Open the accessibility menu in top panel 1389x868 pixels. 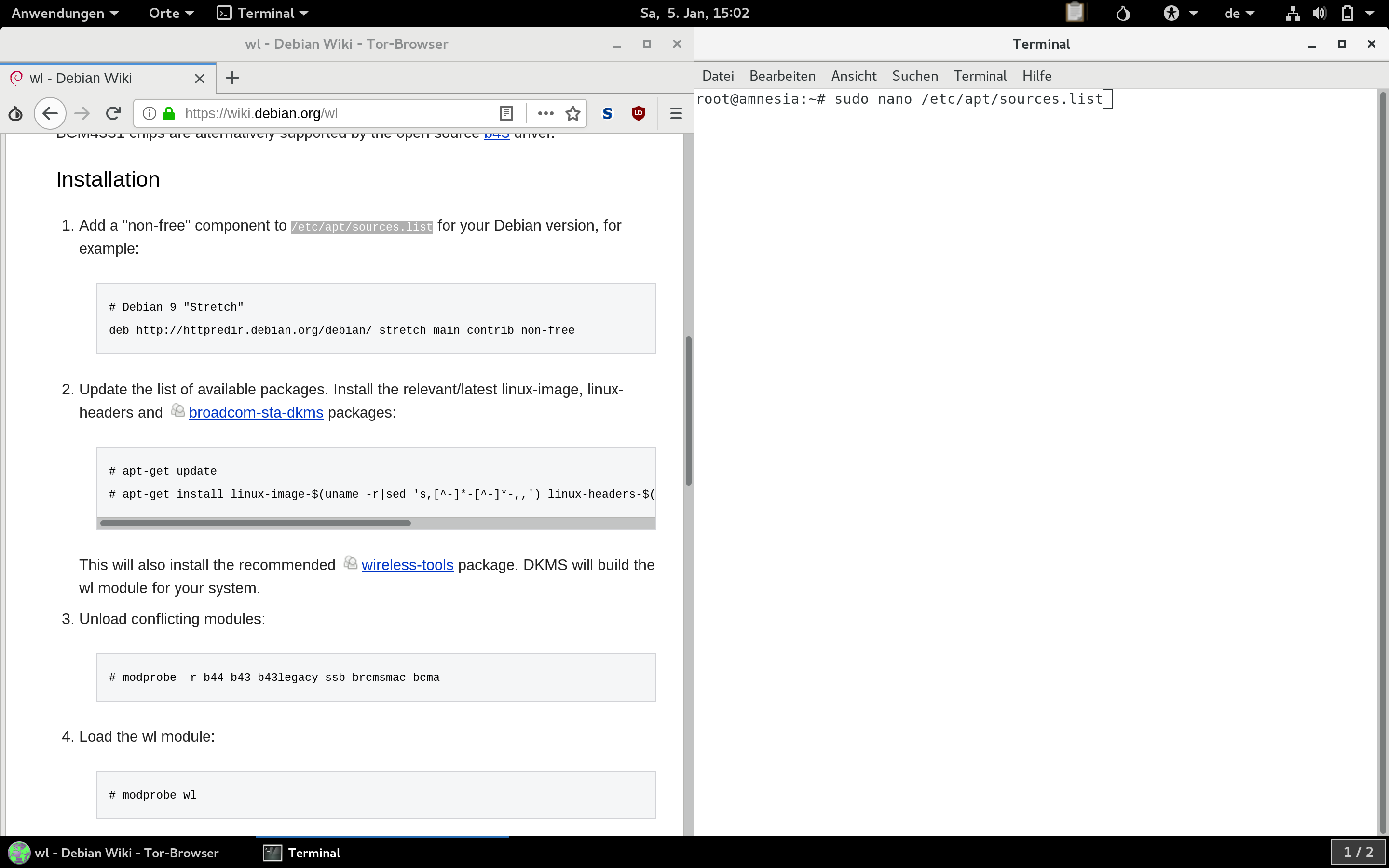[x=1180, y=13]
